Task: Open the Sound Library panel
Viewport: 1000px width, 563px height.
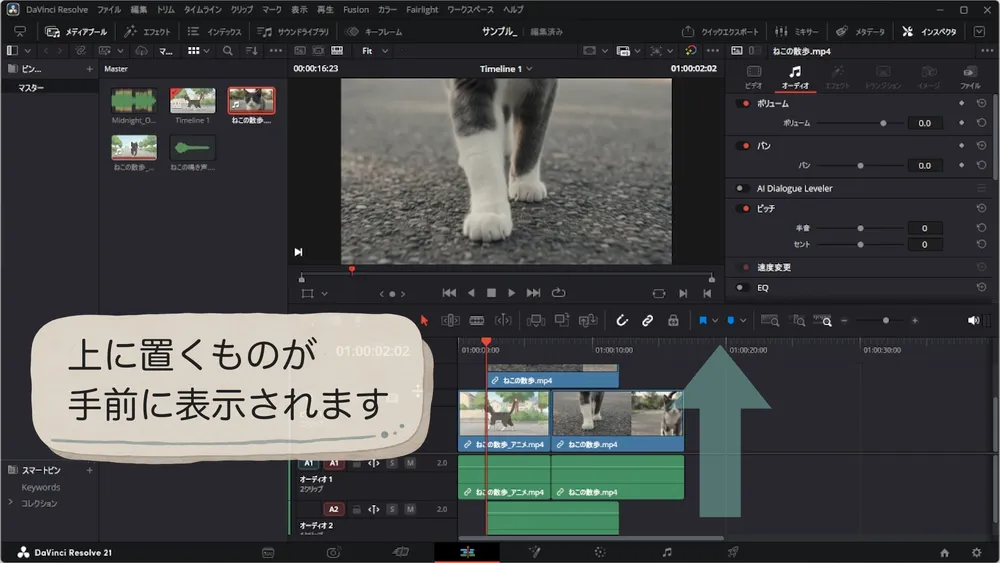Action: 293,31
